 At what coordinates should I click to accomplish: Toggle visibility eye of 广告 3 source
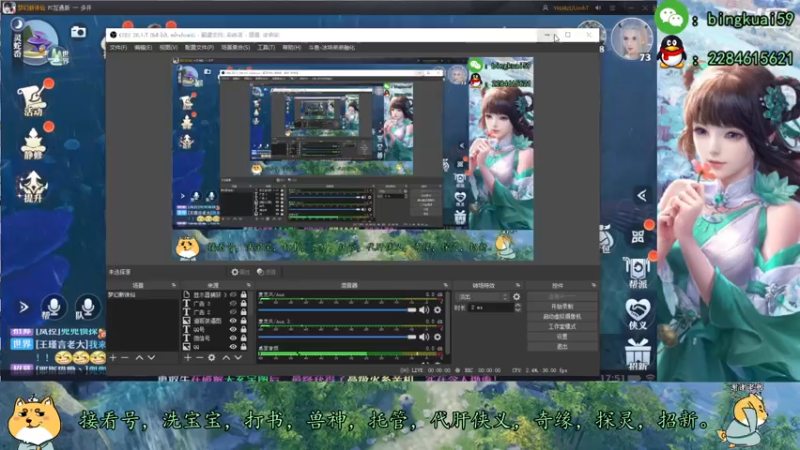(233, 304)
